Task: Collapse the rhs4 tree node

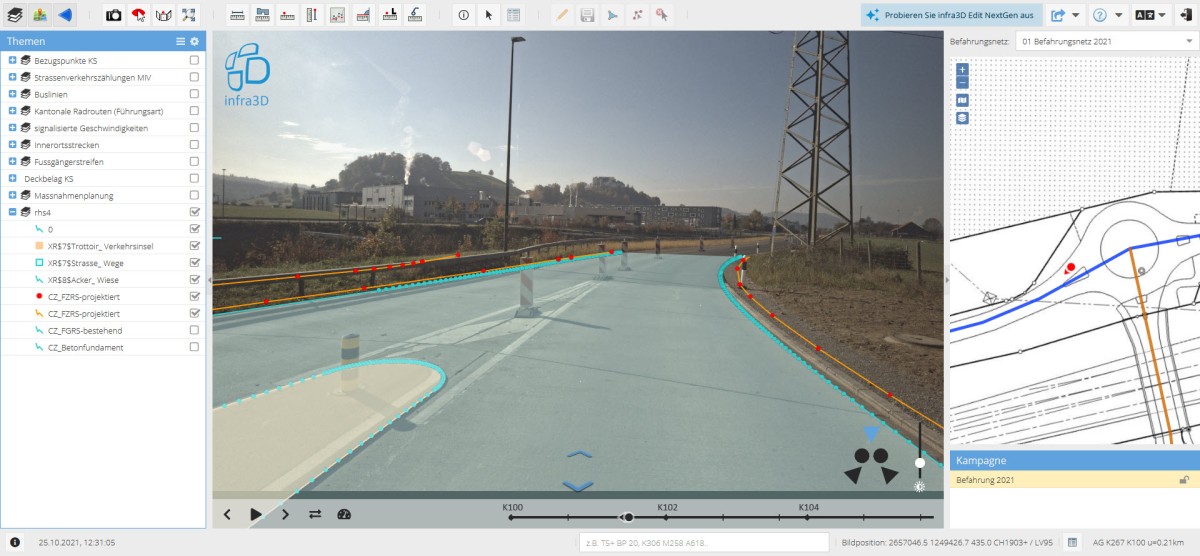Action: pyautogui.click(x=12, y=212)
